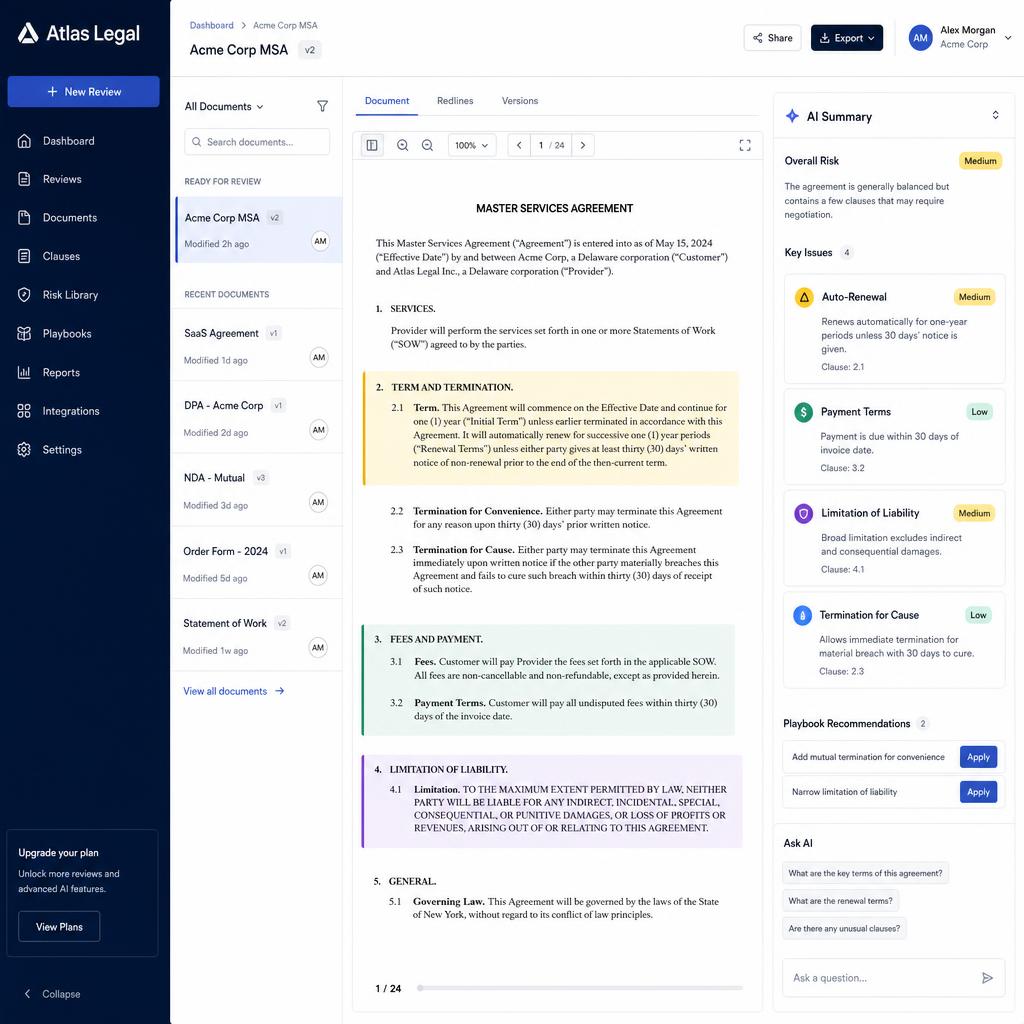Click the Acme Corp MSA breadcrumb

(x=285, y=25)
